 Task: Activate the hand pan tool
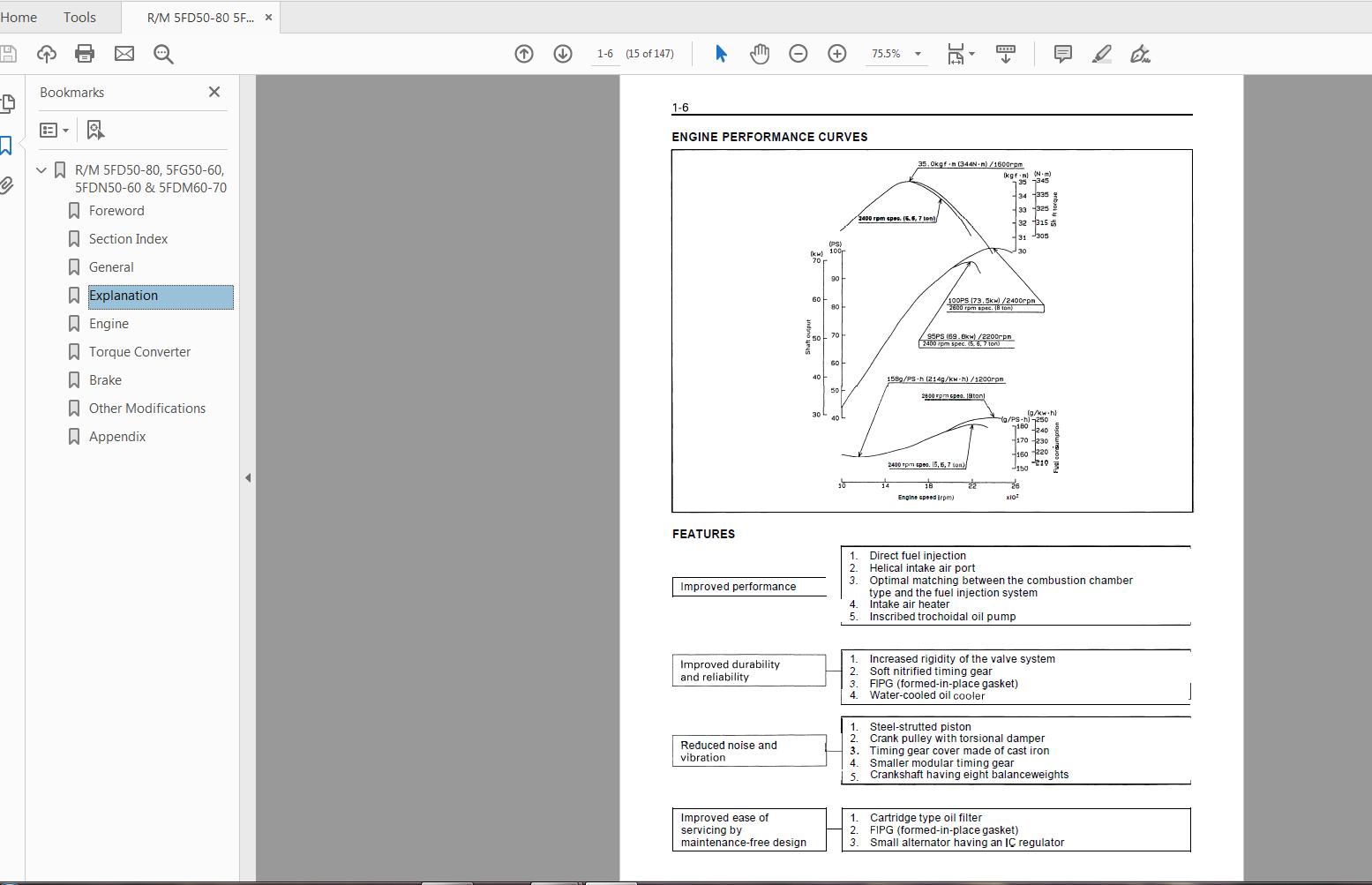click(760, 54)
